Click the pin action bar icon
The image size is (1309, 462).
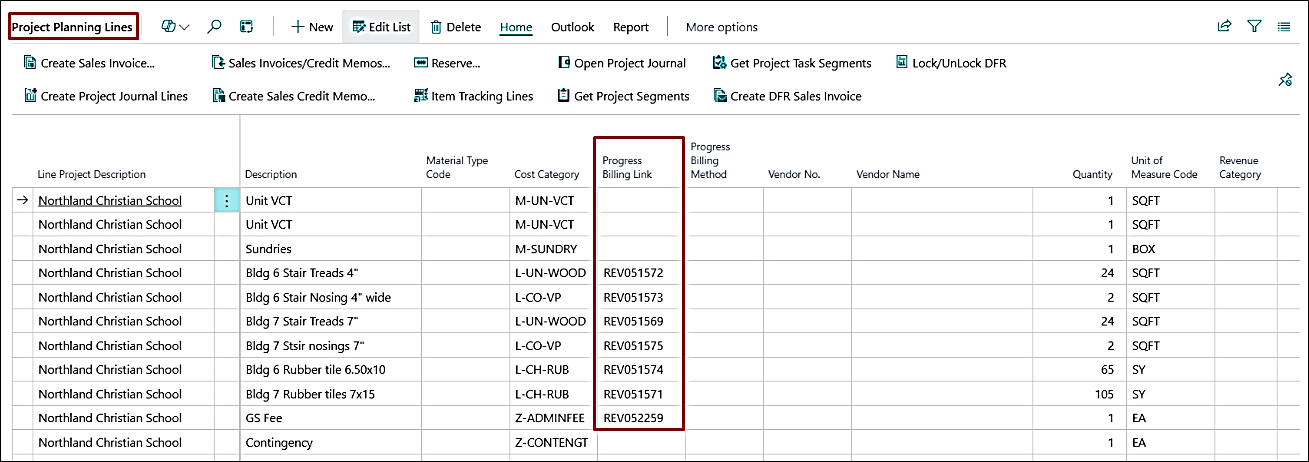[x=1286, y=80]
